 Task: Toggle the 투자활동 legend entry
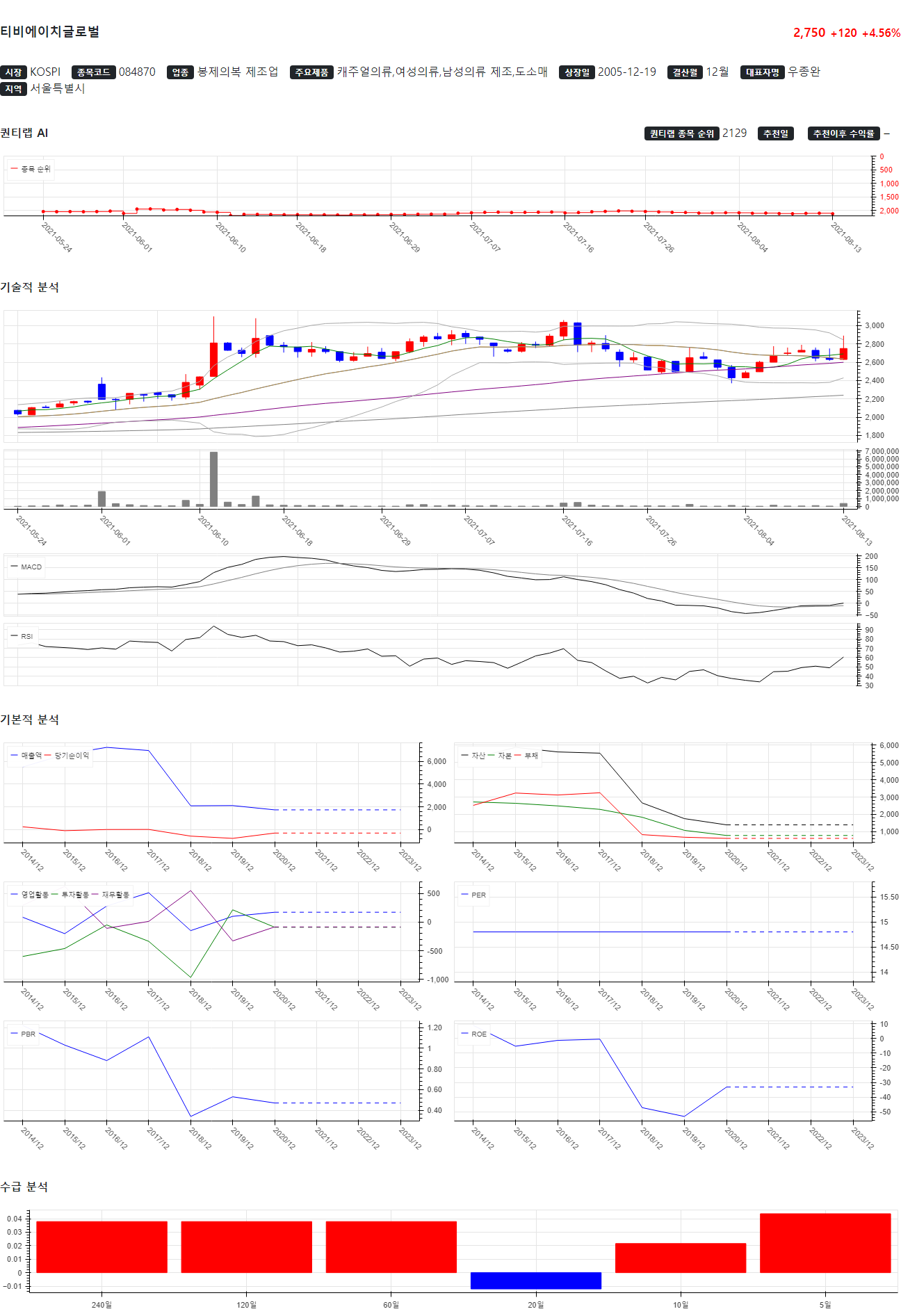pyautogui.click(x=70, y=895)
